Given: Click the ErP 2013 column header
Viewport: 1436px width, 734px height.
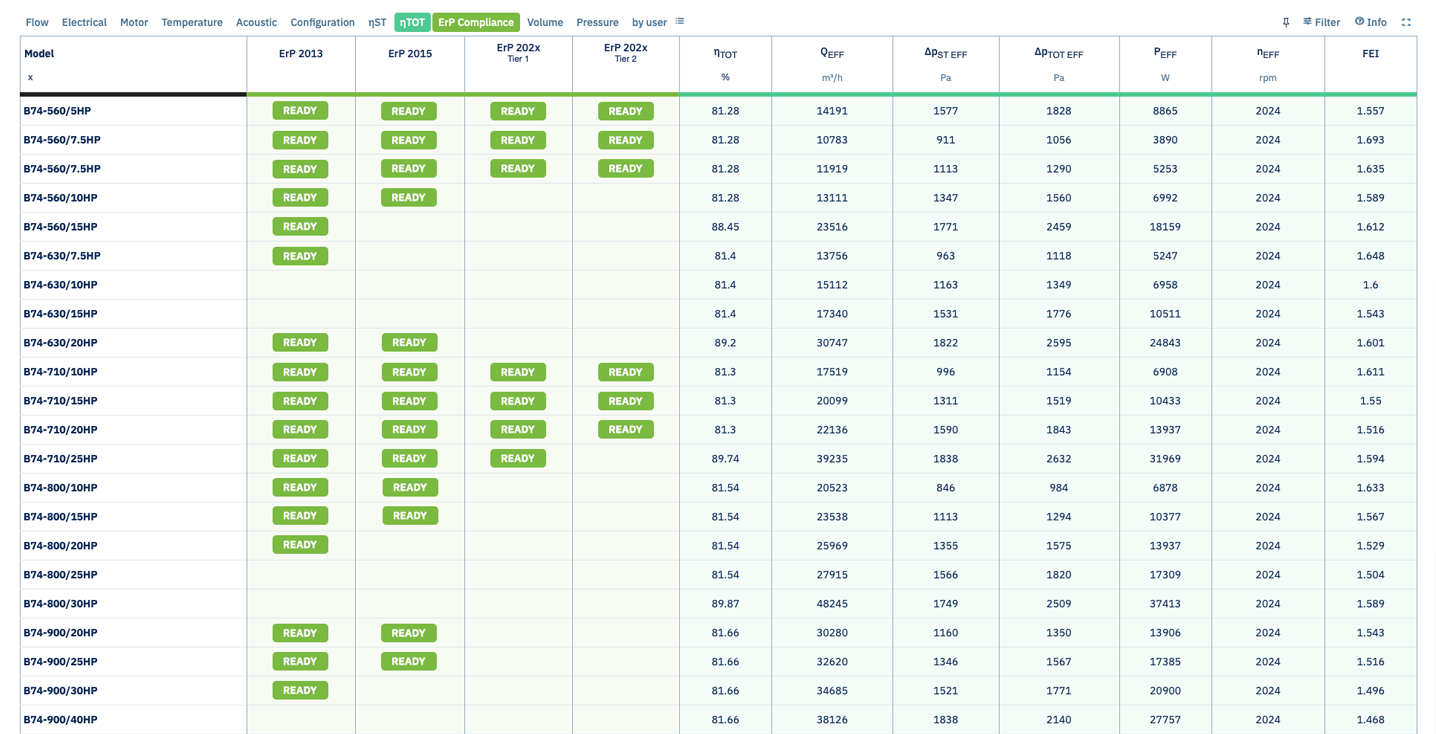Looking at the screenshot, I should [301, 54].
